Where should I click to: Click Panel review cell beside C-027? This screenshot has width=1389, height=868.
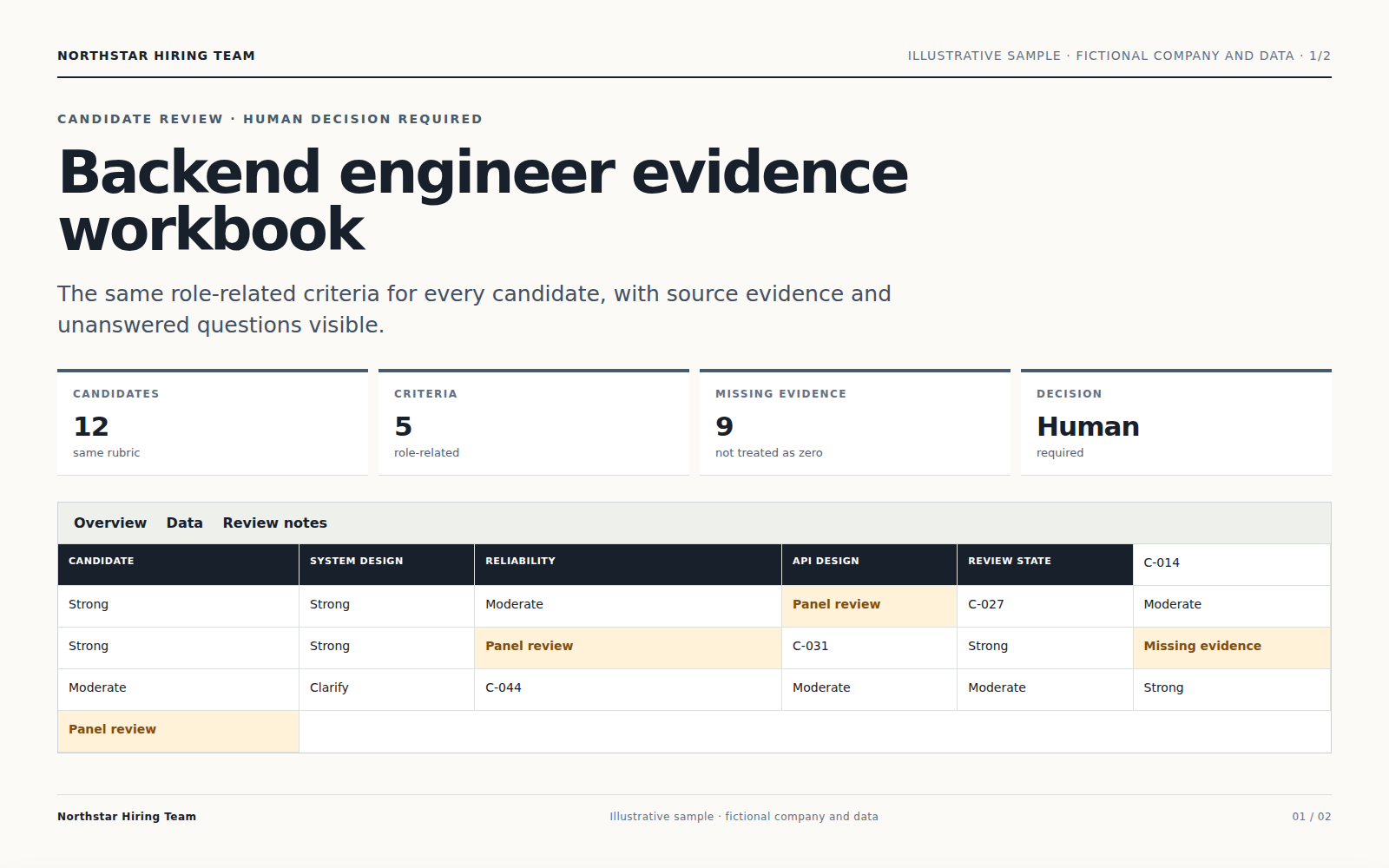869,606
